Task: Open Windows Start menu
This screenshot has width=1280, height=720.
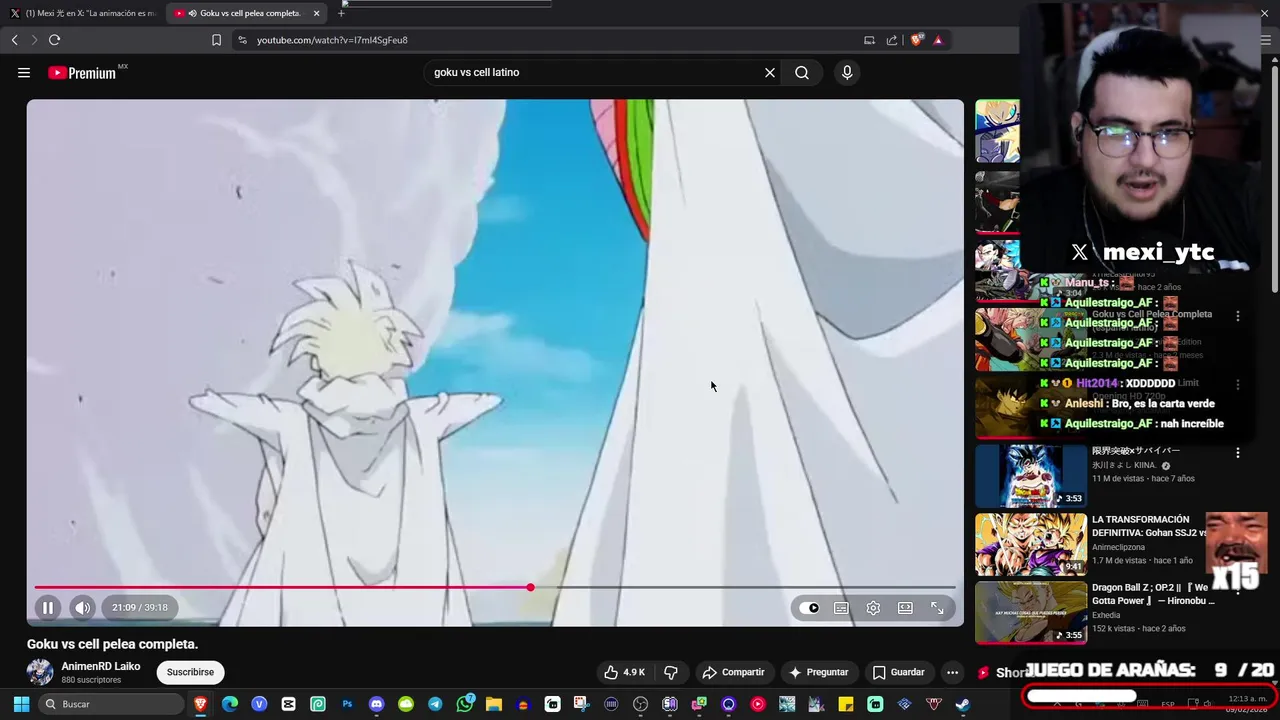Action: (x=21, y=704)
